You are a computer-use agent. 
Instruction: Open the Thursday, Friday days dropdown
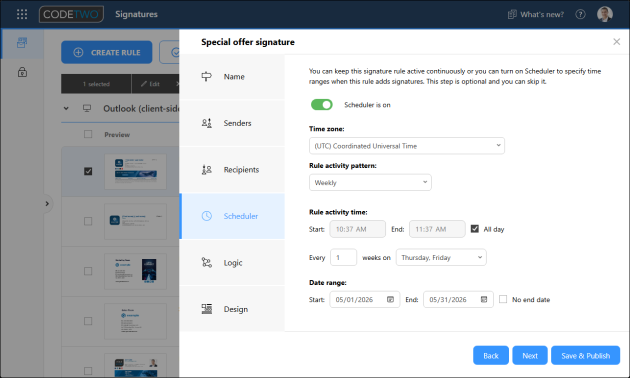[x=441, y=257]
